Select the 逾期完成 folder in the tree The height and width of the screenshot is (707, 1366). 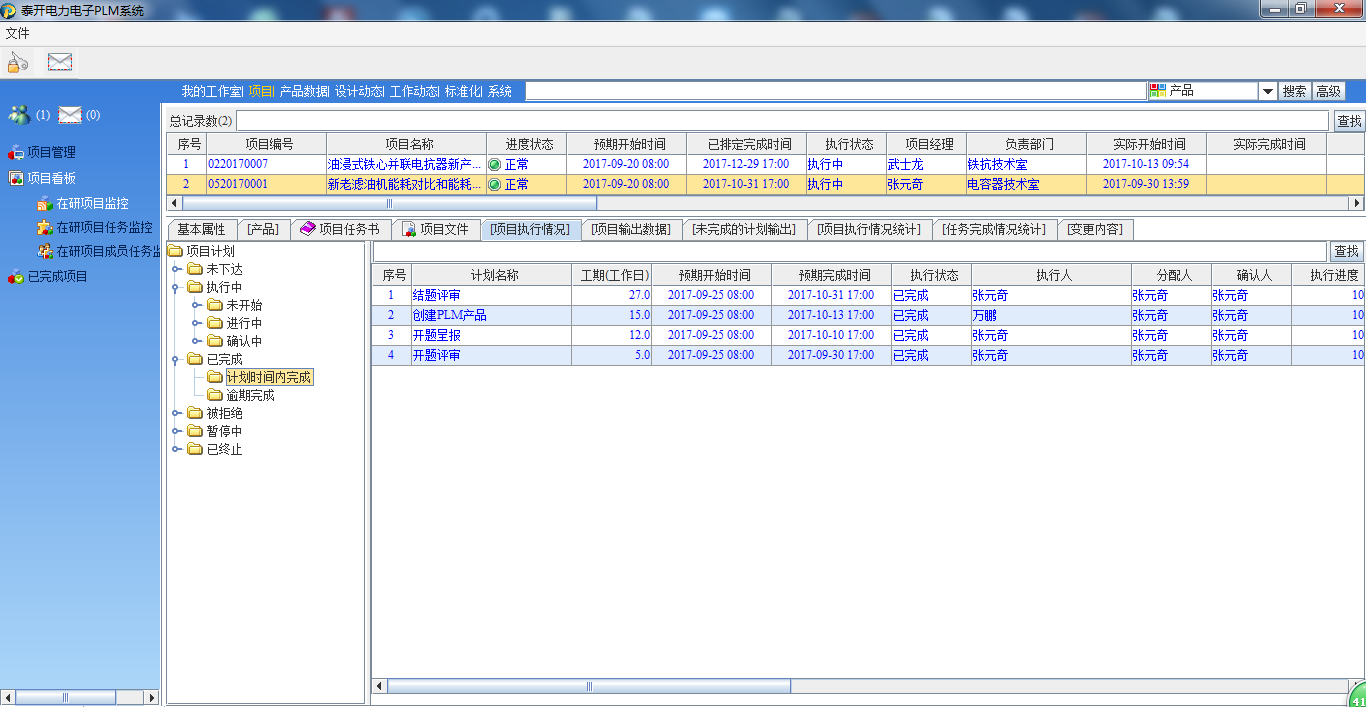(x=250, y=395)
